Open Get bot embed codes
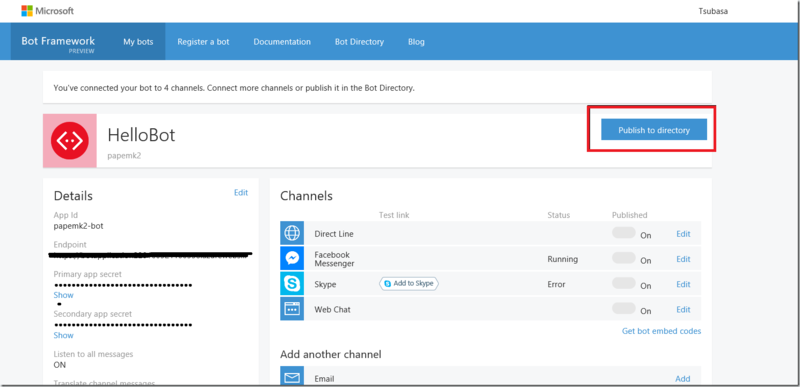This screenshot has height=387, width=800. tap(661, 331)
